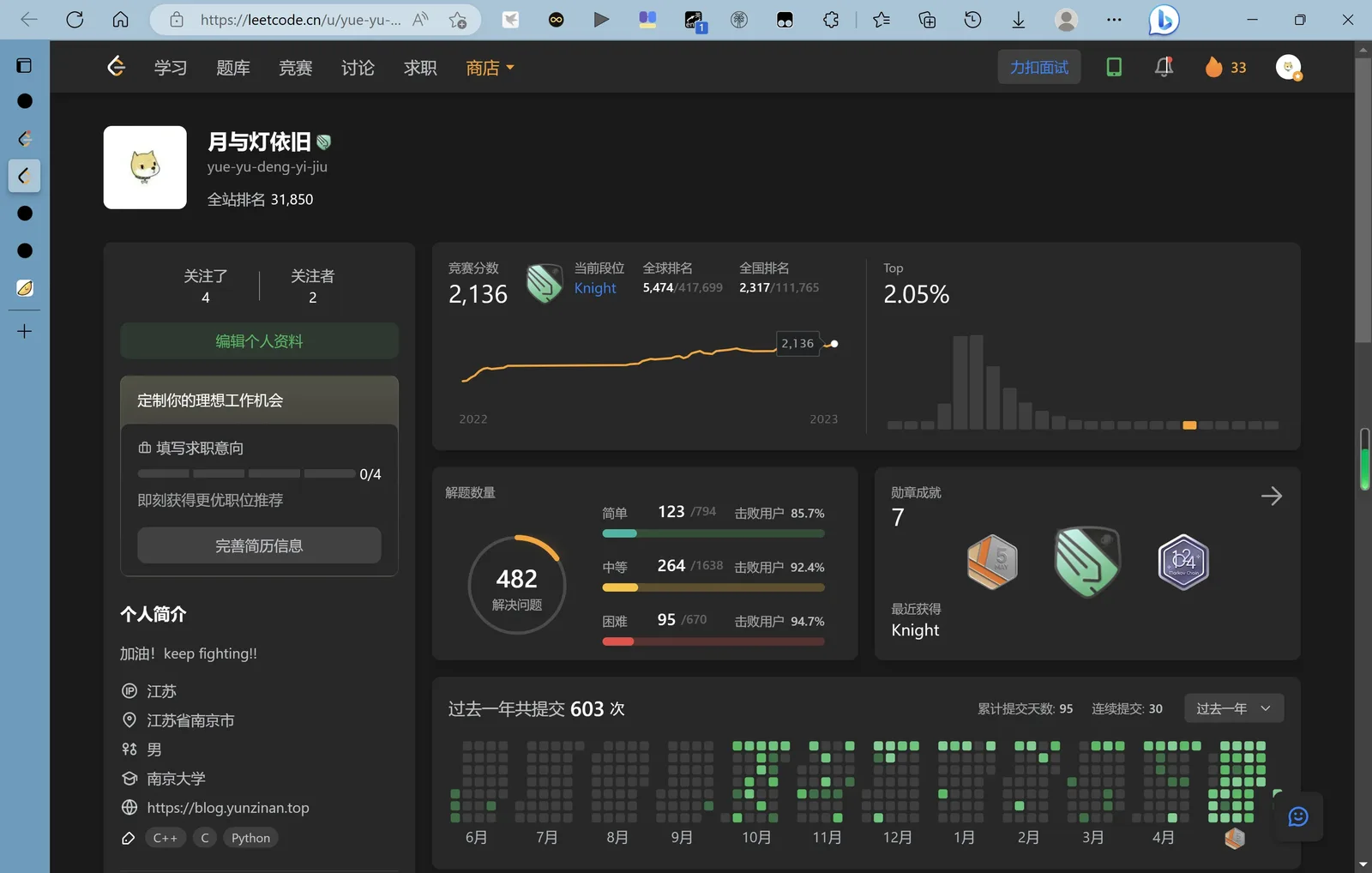Click the profile avatar picture
1372x873 pixels.
145,167
